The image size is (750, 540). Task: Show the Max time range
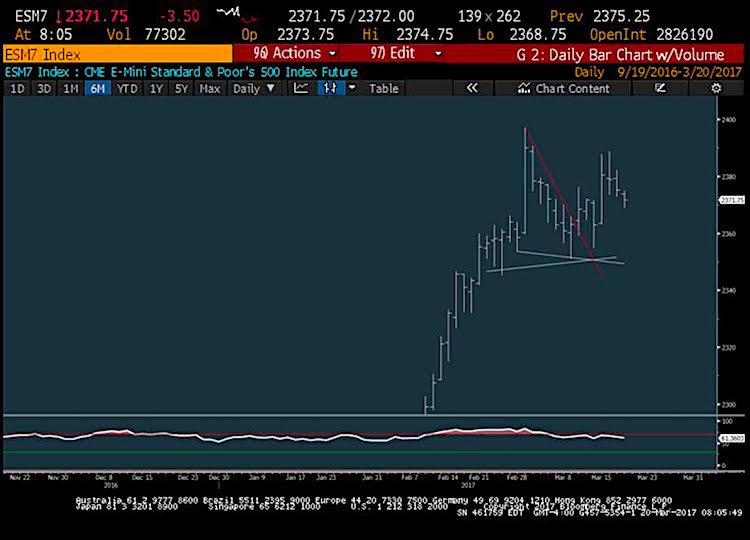click(x=210, y=88)
